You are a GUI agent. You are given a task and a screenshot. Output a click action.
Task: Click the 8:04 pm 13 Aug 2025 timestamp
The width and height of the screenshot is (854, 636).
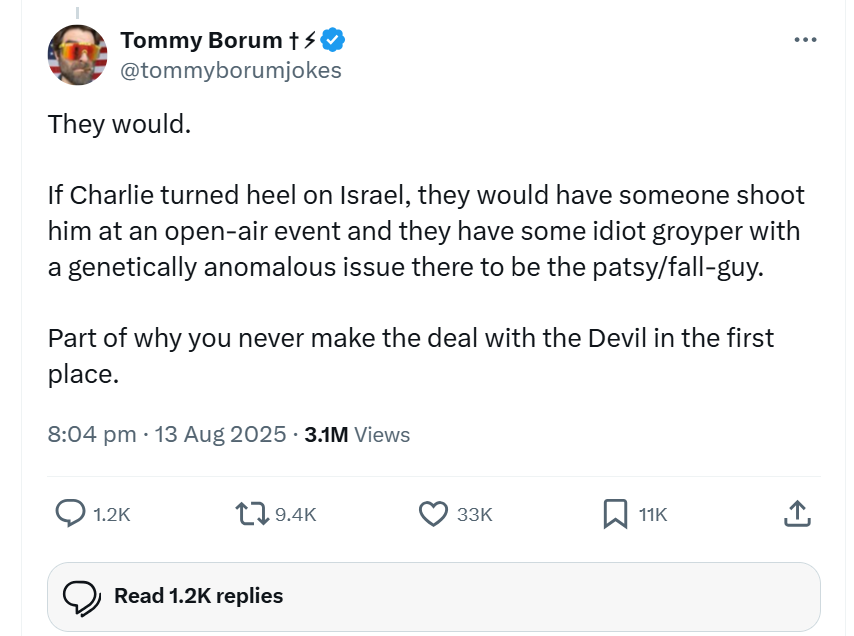(x=166, y=435)
